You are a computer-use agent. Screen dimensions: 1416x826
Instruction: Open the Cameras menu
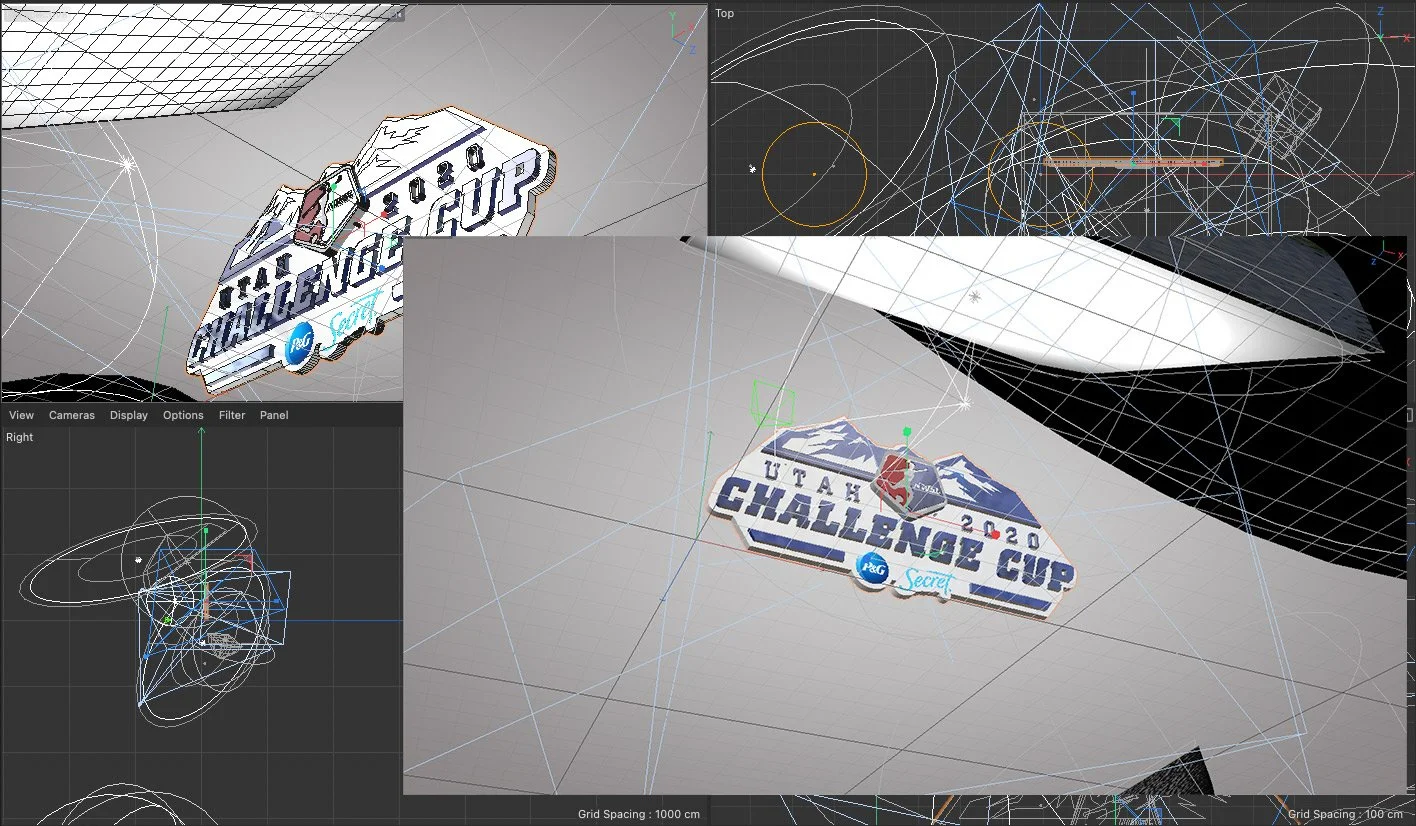(72, 415)
